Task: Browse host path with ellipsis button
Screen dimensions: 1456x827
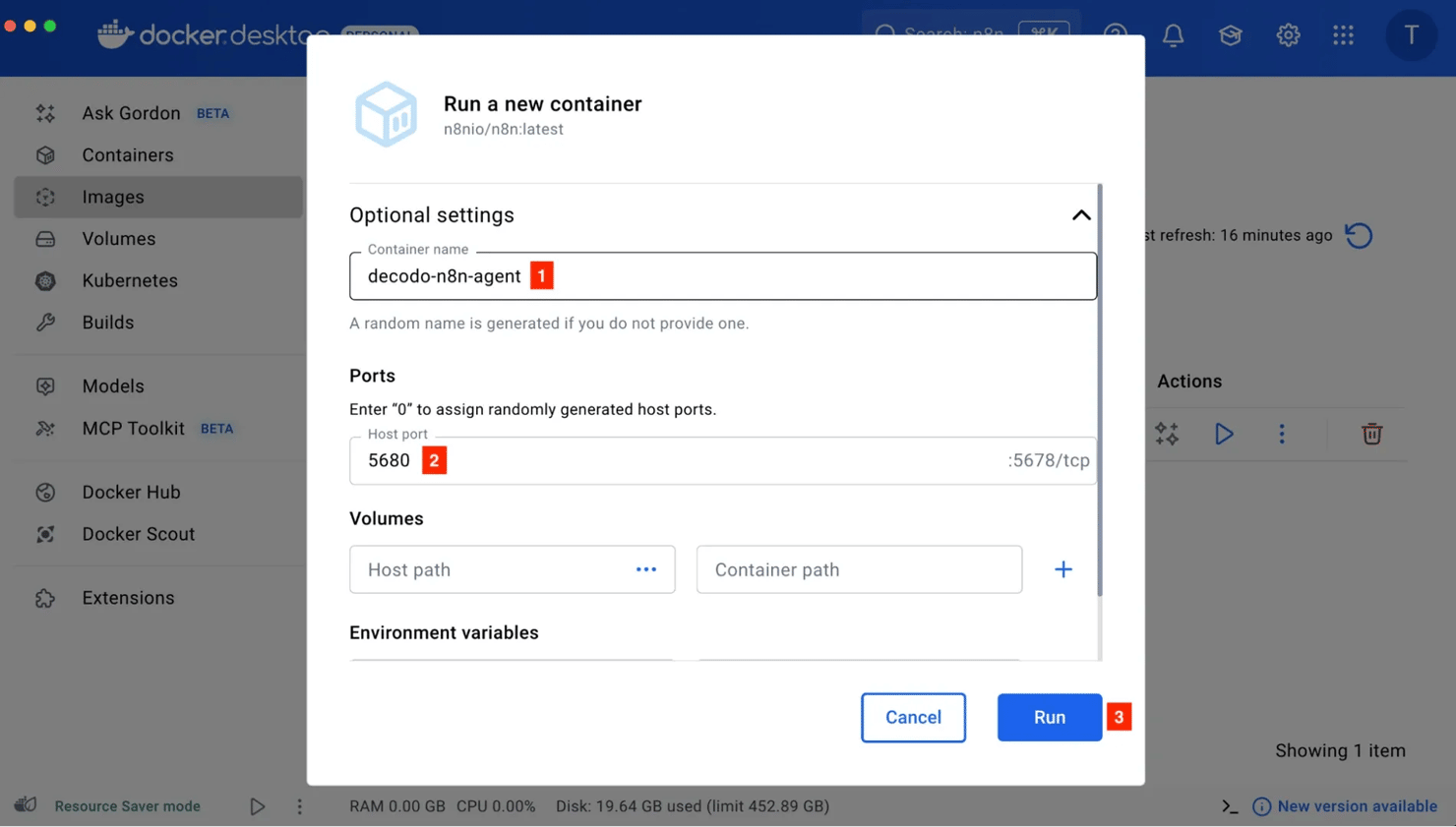Action: (645, 569)
